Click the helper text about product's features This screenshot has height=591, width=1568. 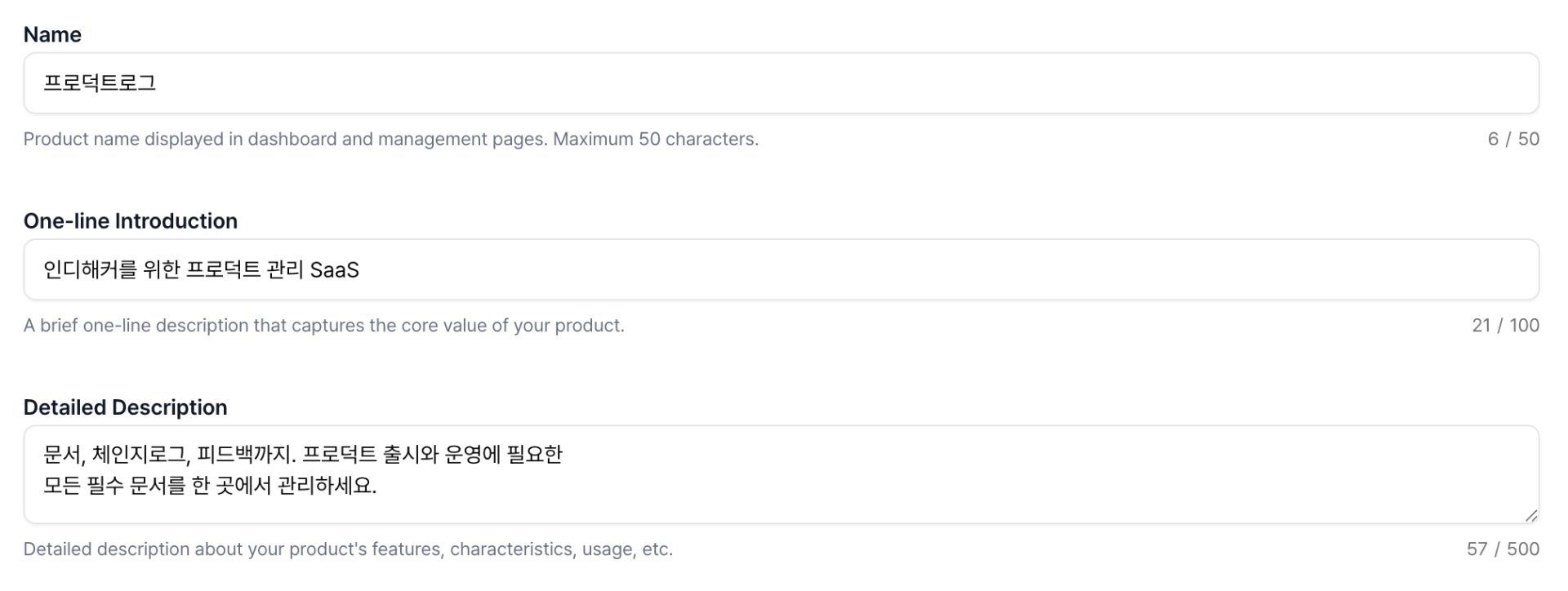click(348, 549)
